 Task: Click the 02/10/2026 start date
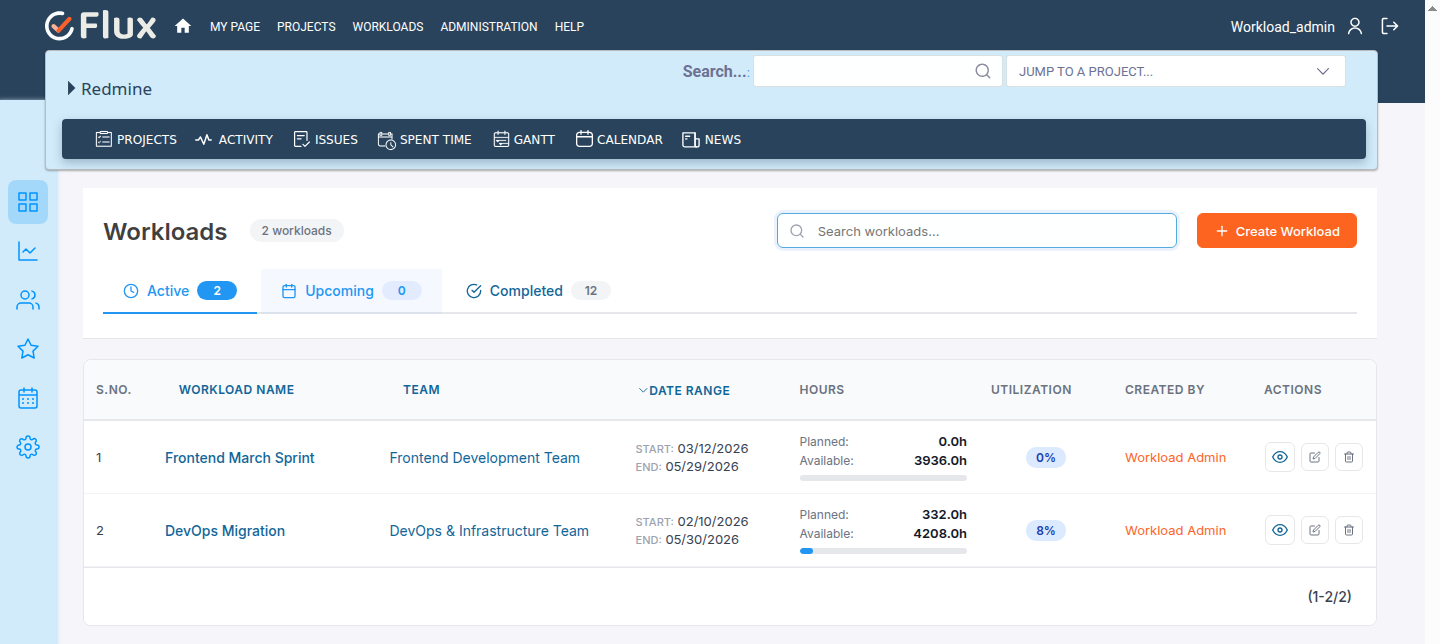click(x=713, y=521)
